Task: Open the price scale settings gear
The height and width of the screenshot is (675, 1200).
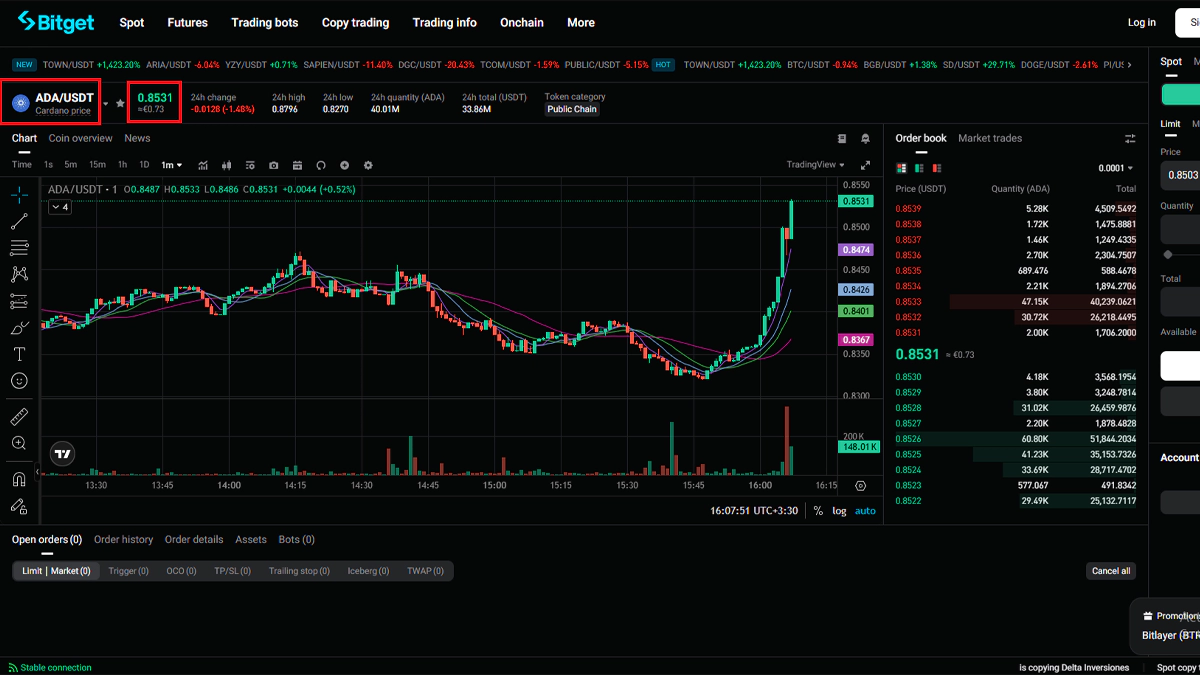Action: (861, 485)
